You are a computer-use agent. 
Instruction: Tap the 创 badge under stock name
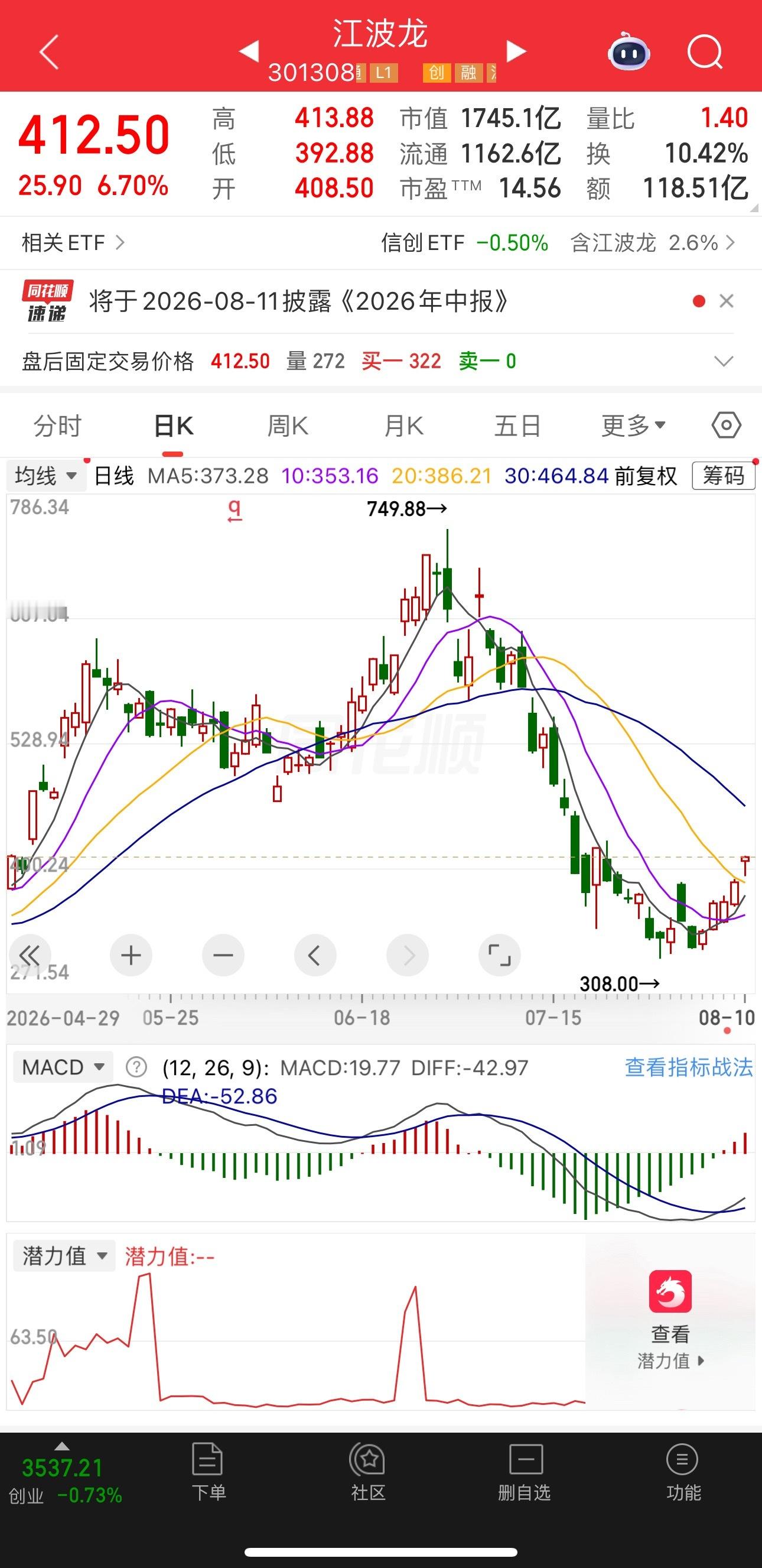point(437,73)
